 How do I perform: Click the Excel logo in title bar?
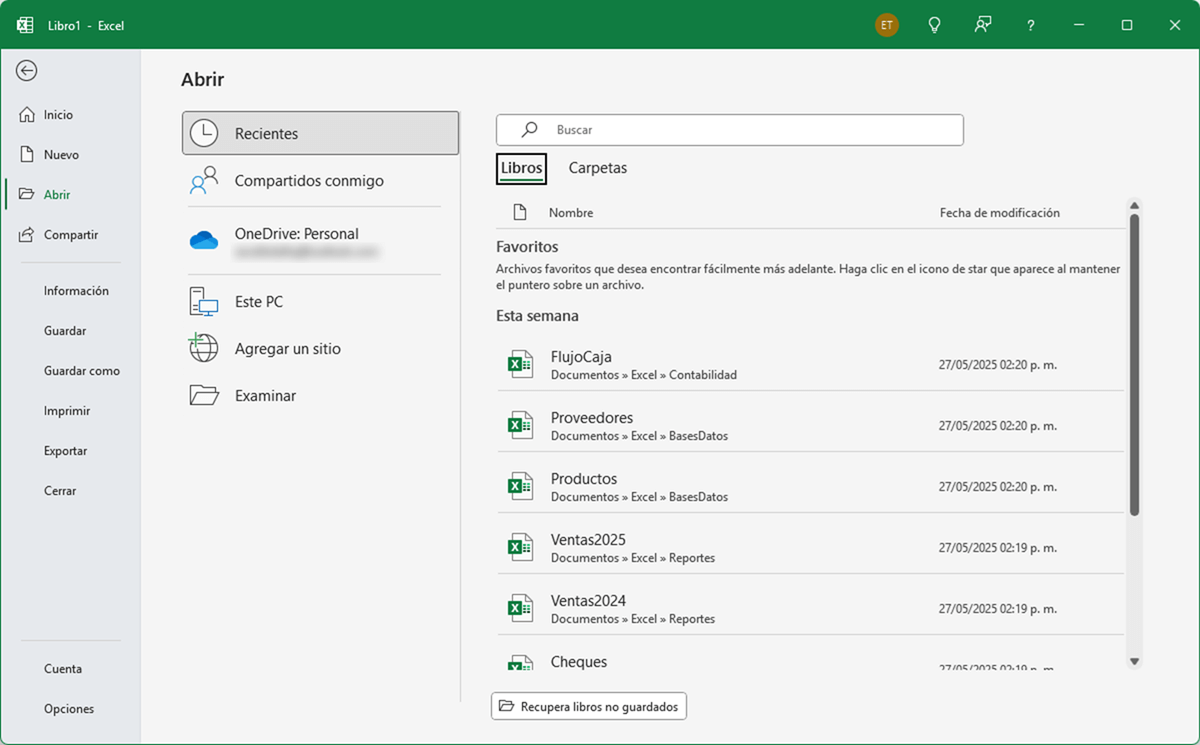point(25,25)
